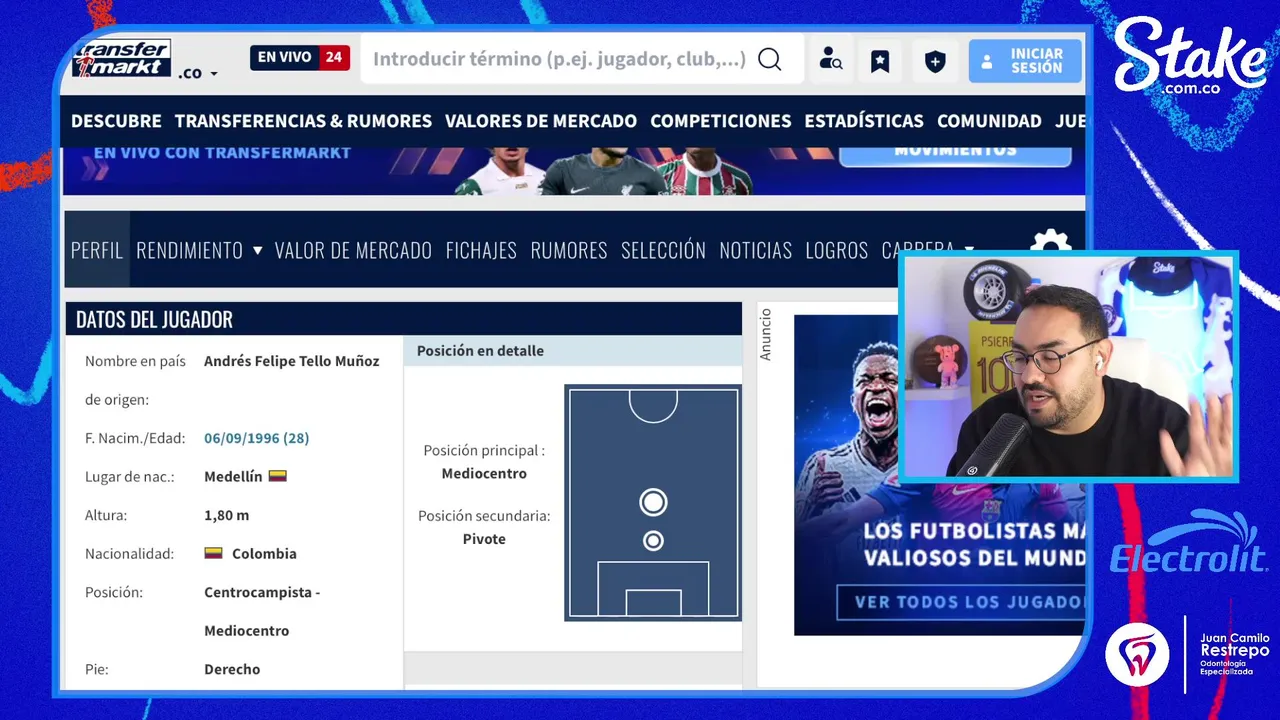The width and height of the screenshot is (1280, 720).
Task: Open the COMUNIDAD menu
Action: pyautogui.click(x=989, y=121)
